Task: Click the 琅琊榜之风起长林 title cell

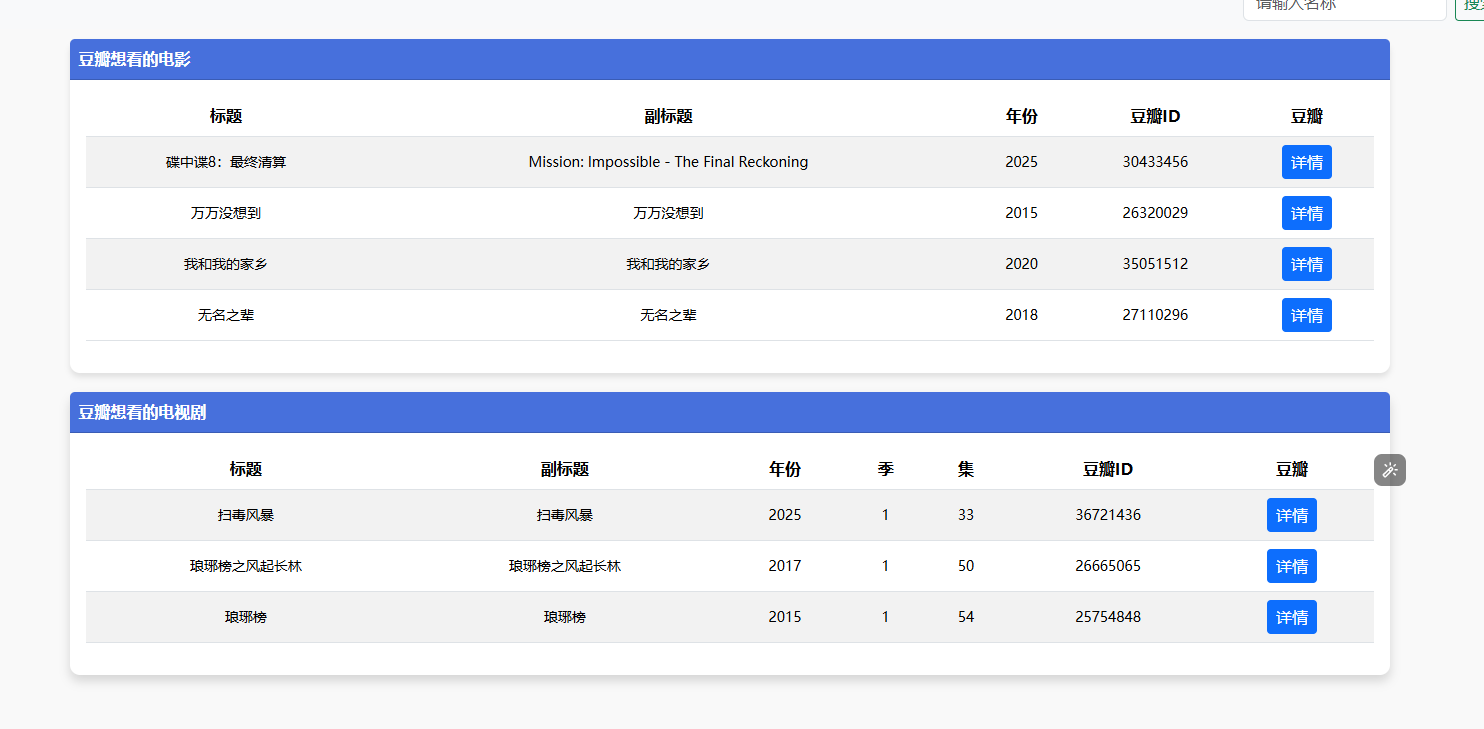Action: 246,566
